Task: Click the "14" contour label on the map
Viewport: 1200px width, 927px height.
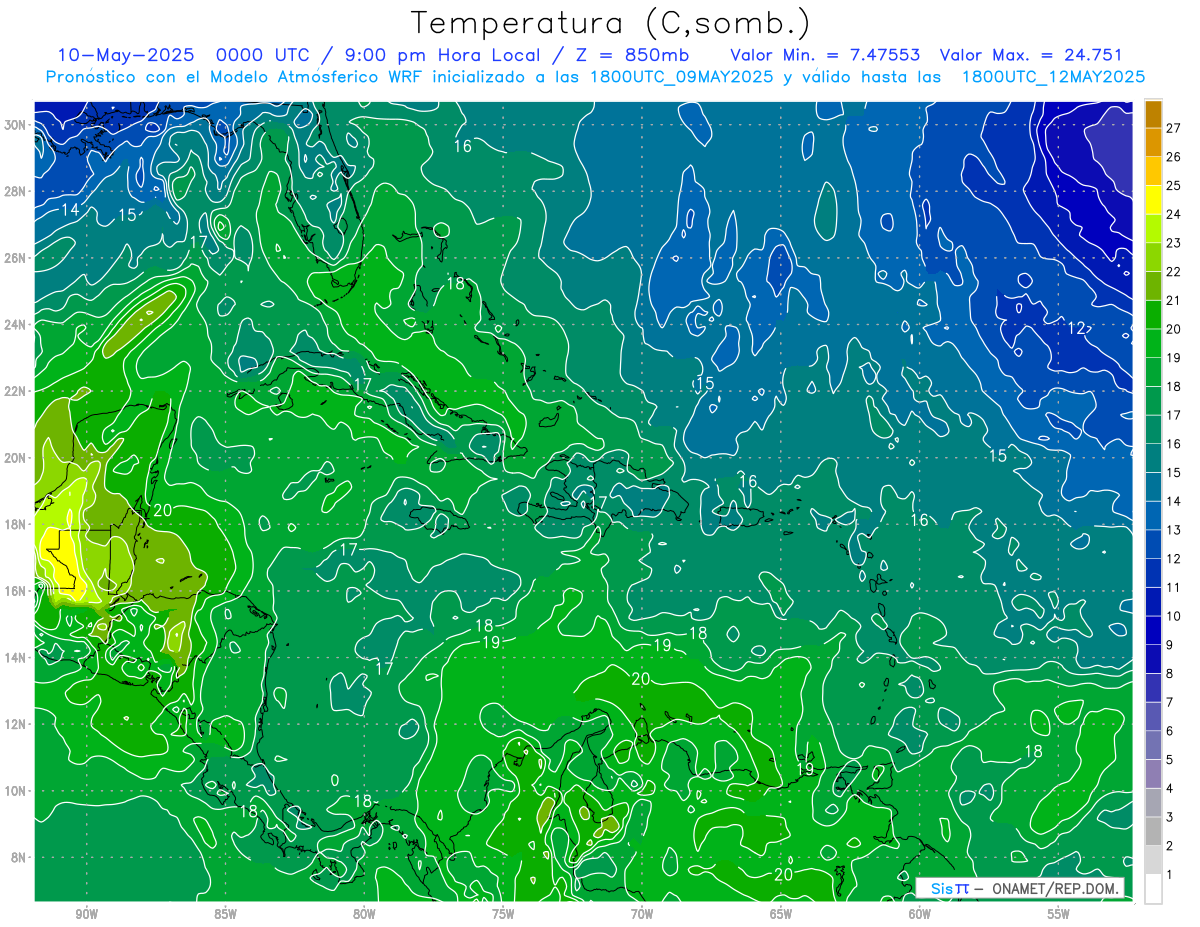Action: click(x=70, y=210)
